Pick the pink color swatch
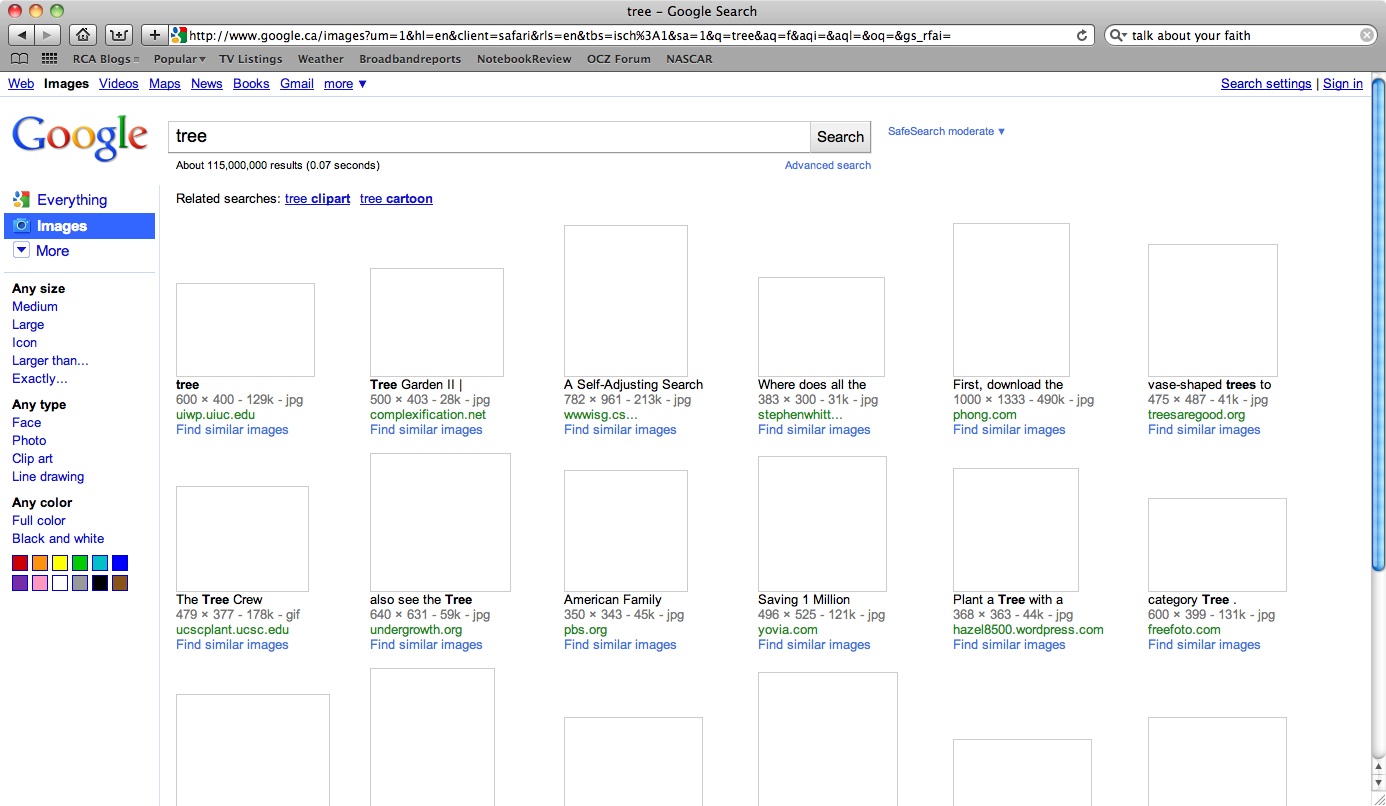 tap(40, 583)
